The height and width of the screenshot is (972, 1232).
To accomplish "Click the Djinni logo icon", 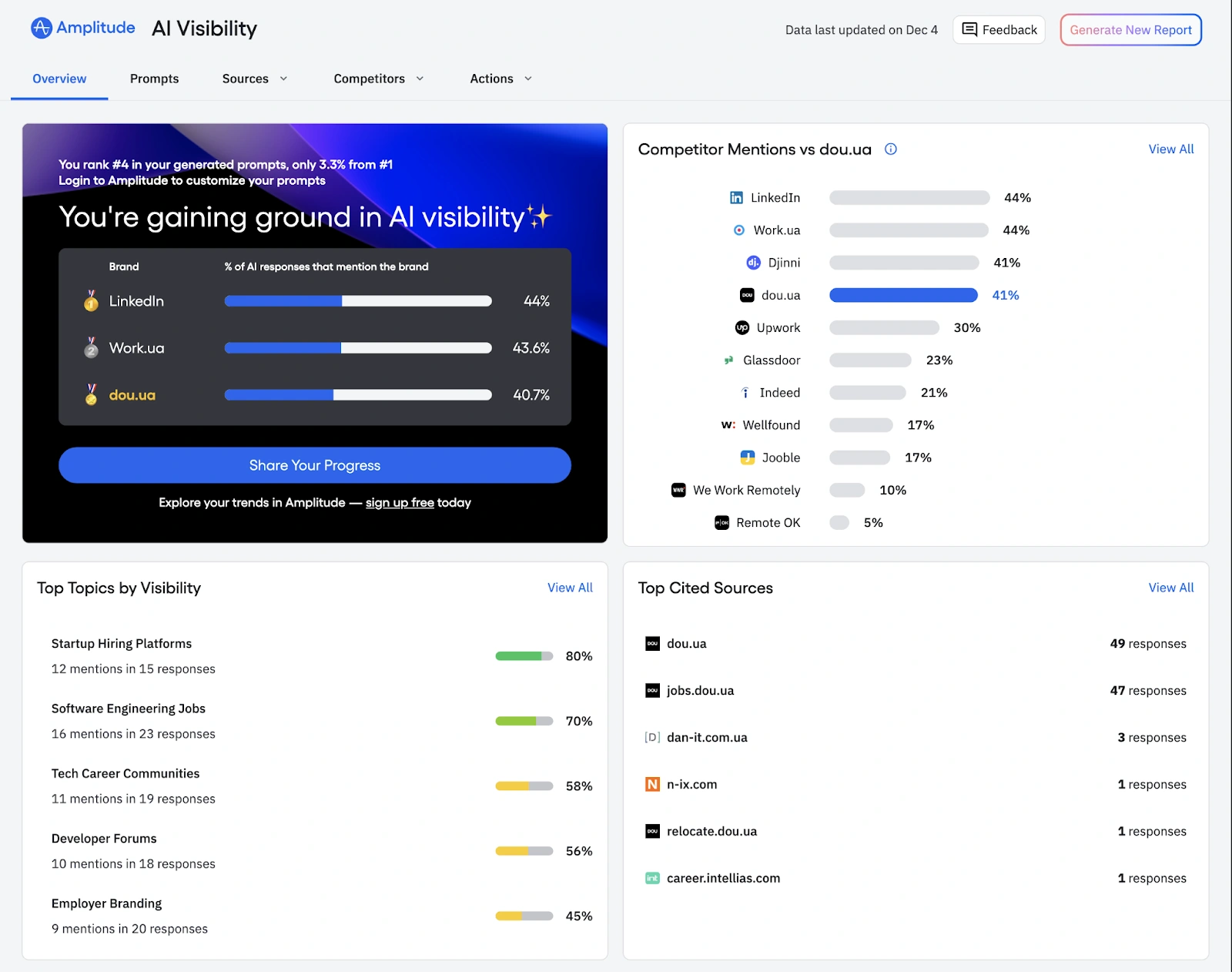I will [753, 263].
